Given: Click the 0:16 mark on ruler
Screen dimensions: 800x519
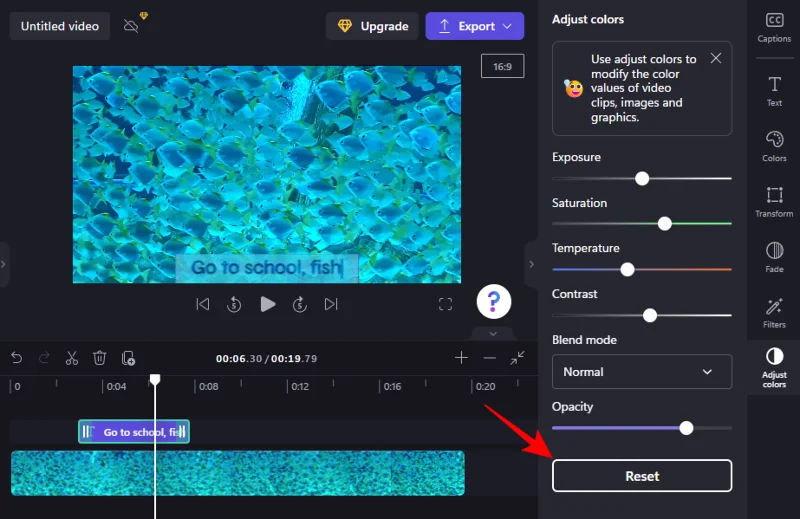Looking at the screenshot, I should [x=392, y=386].
